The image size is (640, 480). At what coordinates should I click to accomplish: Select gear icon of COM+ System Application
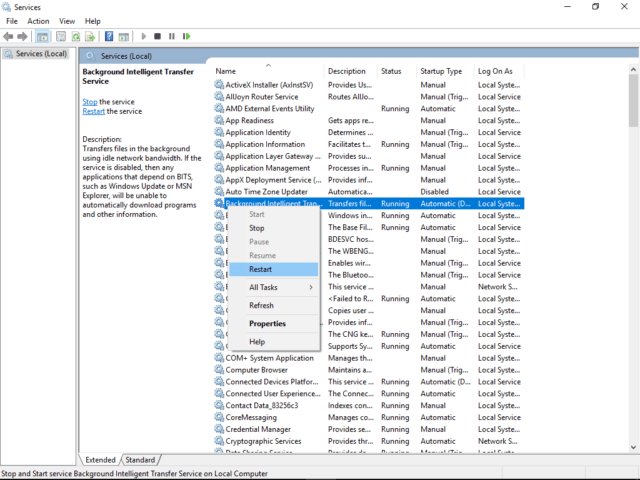coord(219,358)
